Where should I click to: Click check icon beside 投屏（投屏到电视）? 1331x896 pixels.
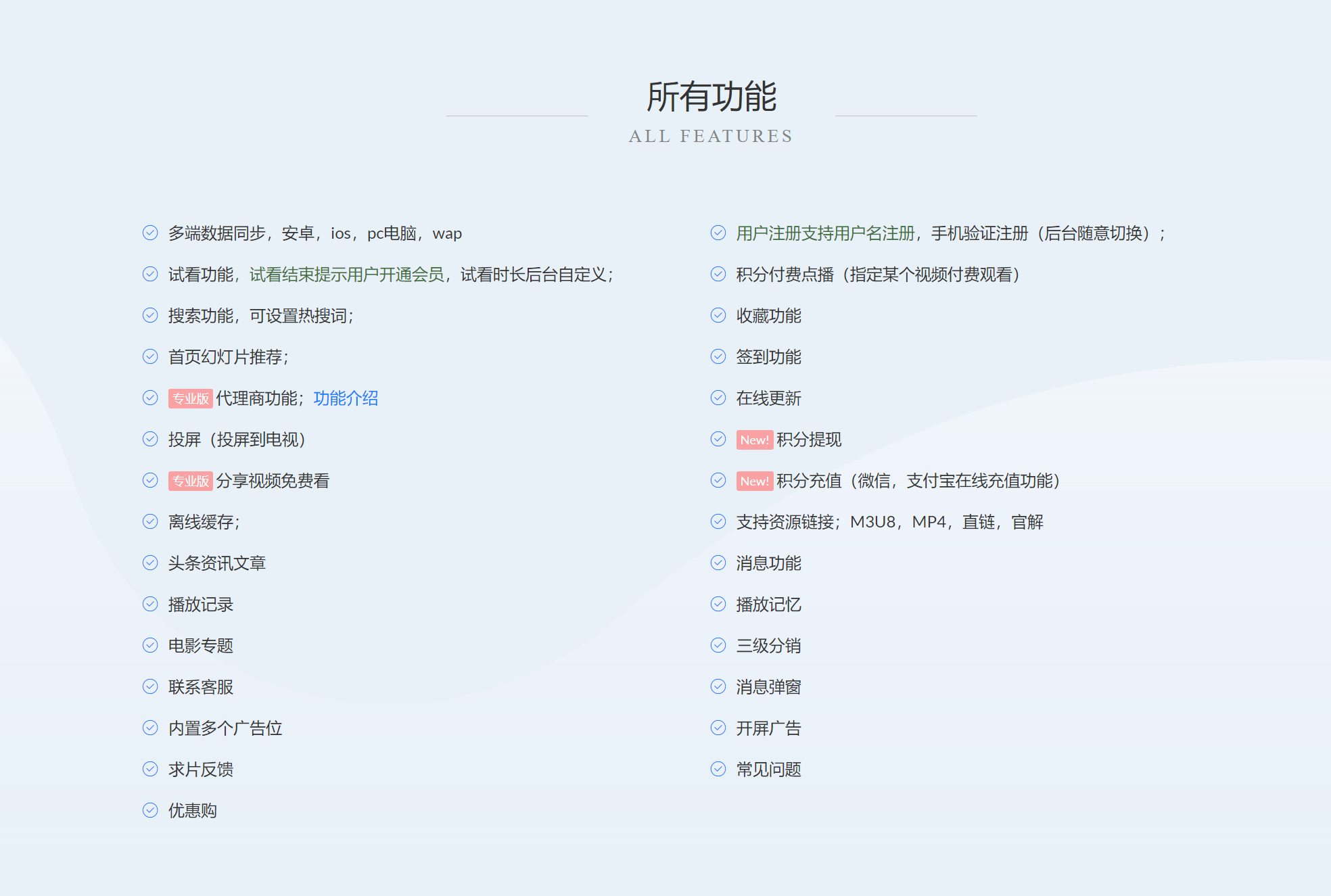(x=150, y=440)
